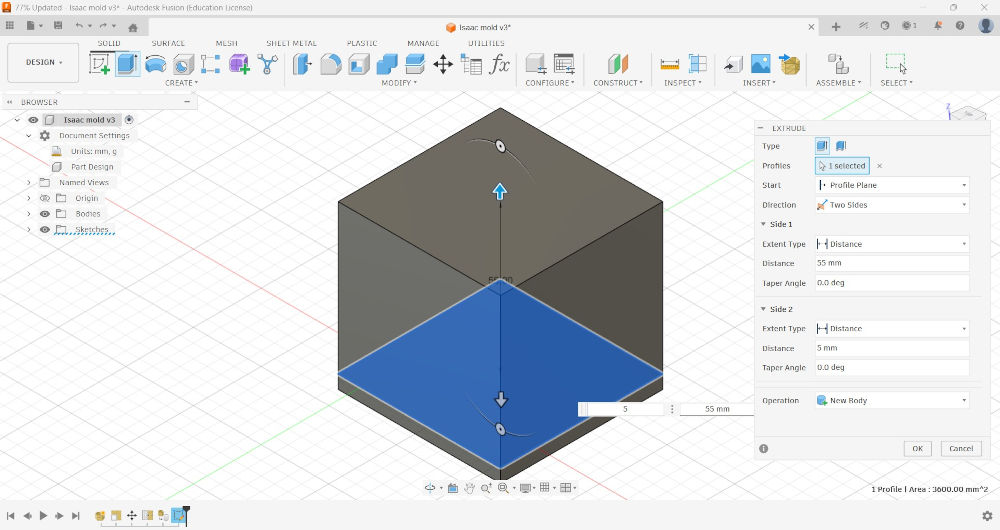This screenshot has width=1000, height=530.
Task: Select the Revolve tool icon
Action: (156, 64)
